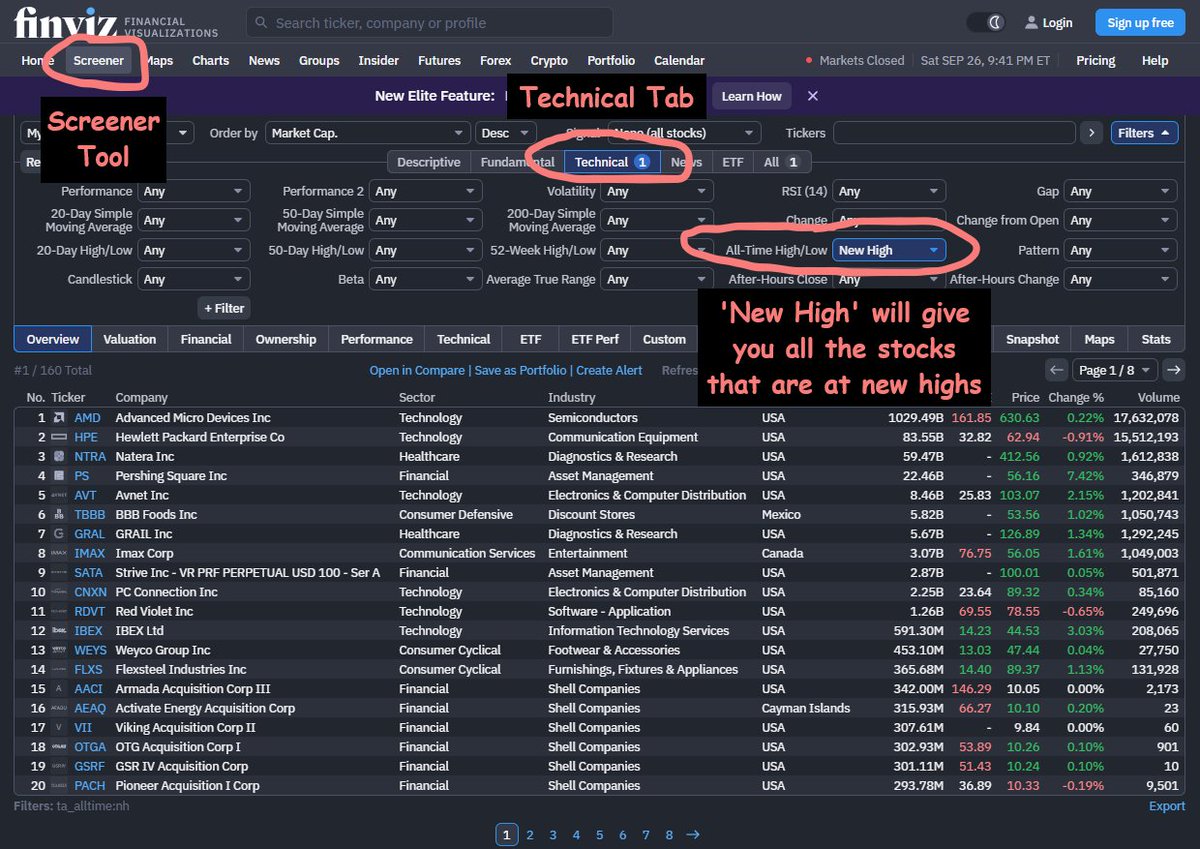Sort by the Volume column header
The image size is (1200, 849).
pyautogui.click(x=1157, y=397)
